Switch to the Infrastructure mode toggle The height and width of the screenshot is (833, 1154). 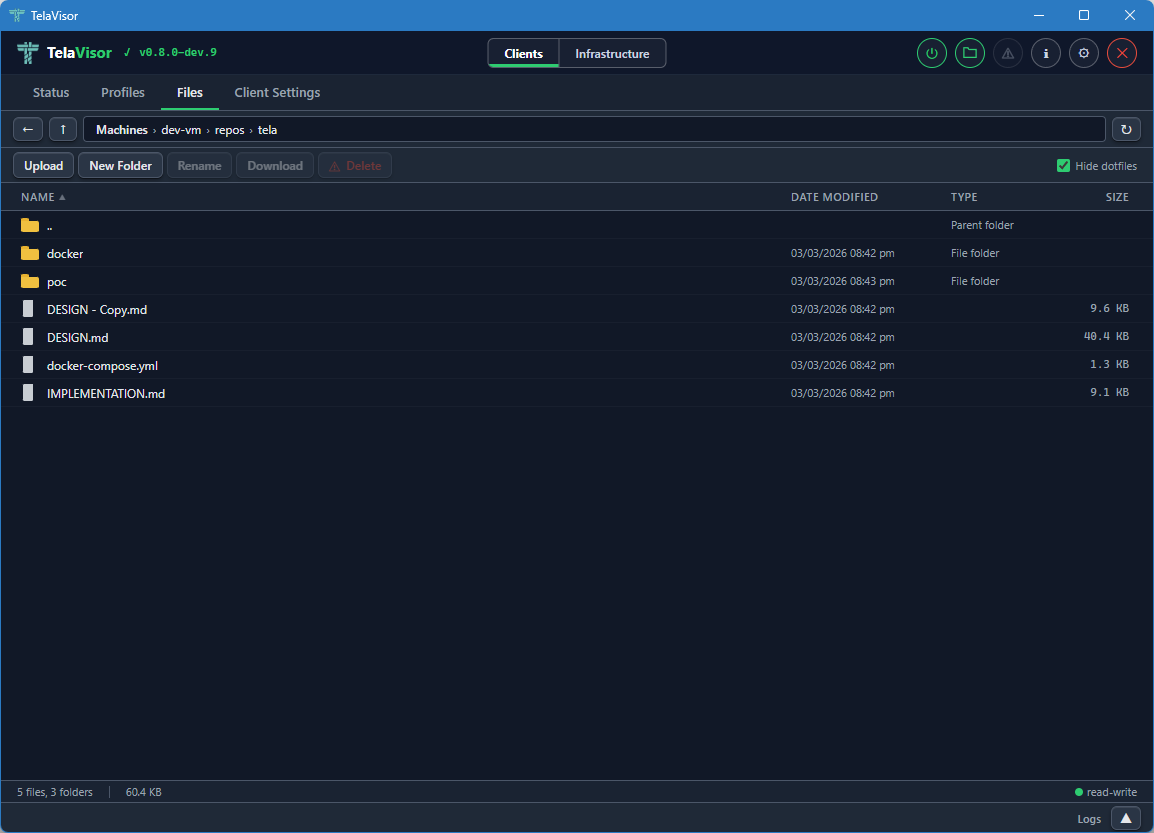point(612,54)
